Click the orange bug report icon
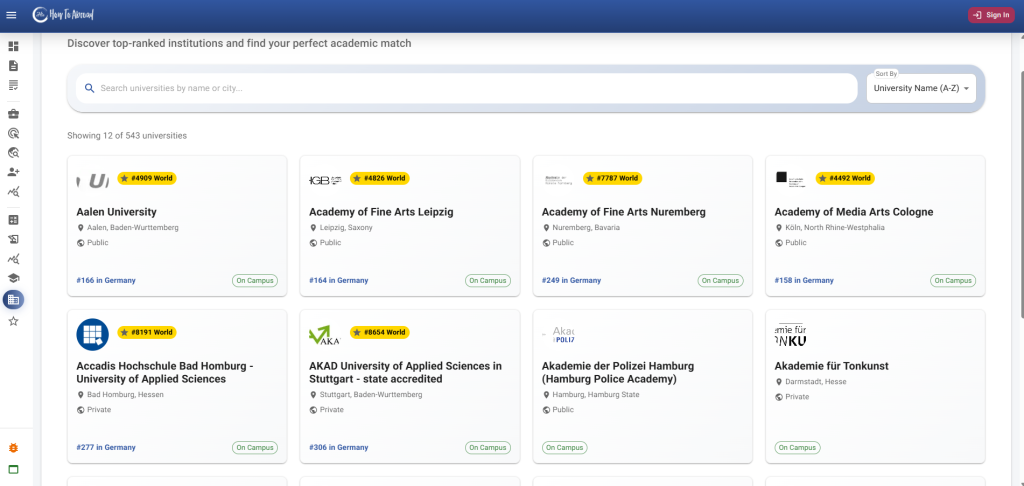 [x=13, y=448]
